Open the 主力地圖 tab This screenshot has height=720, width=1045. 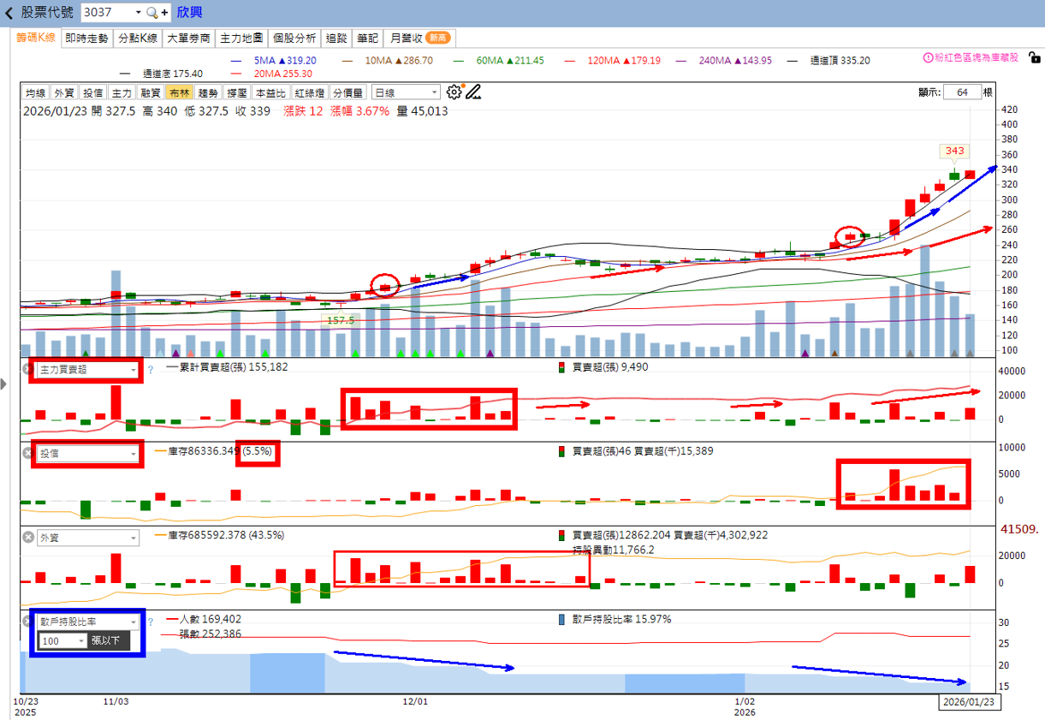pyautogui.click(x=241, y=39)
